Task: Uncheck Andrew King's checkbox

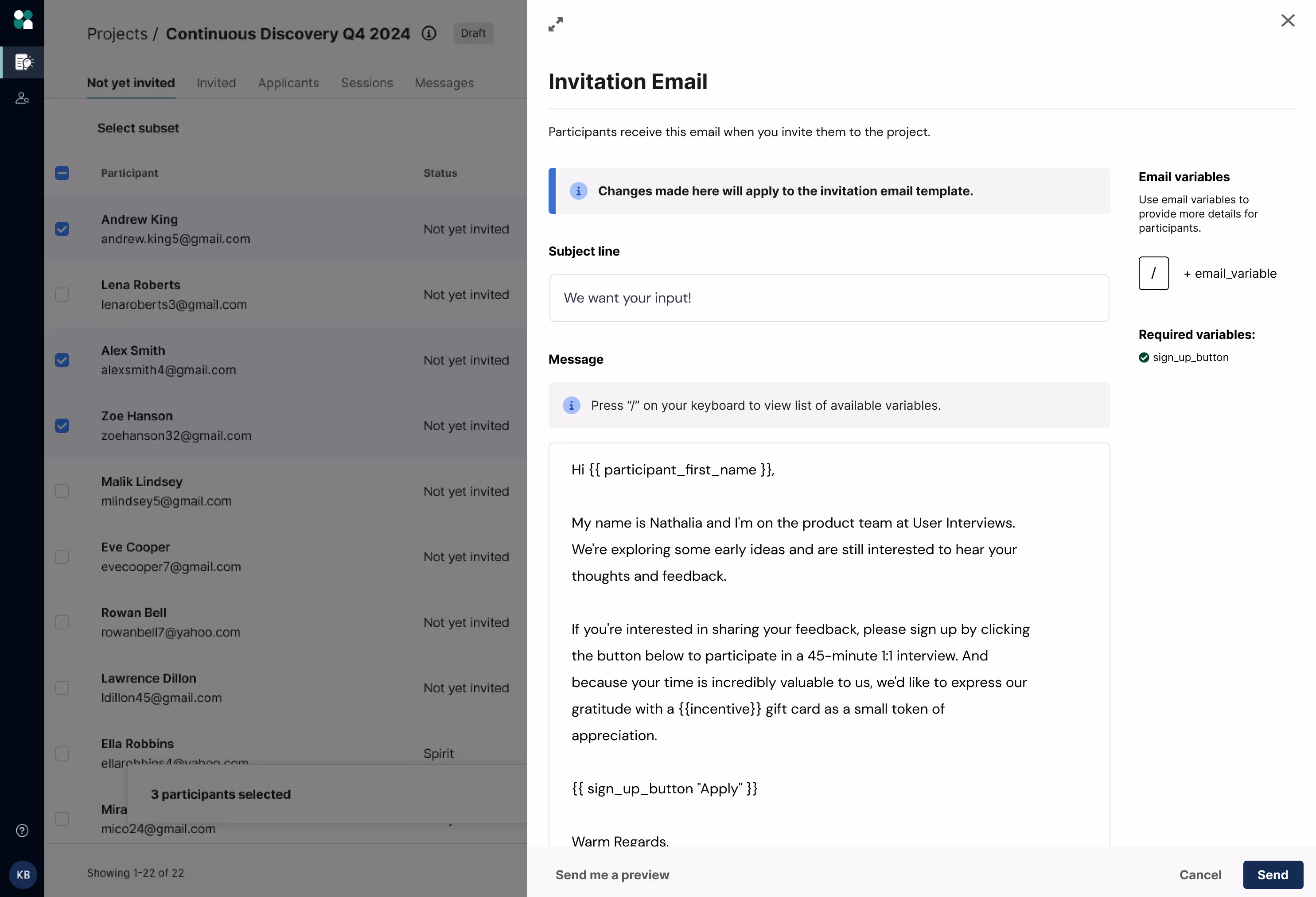Action: (x=62, y=229)
